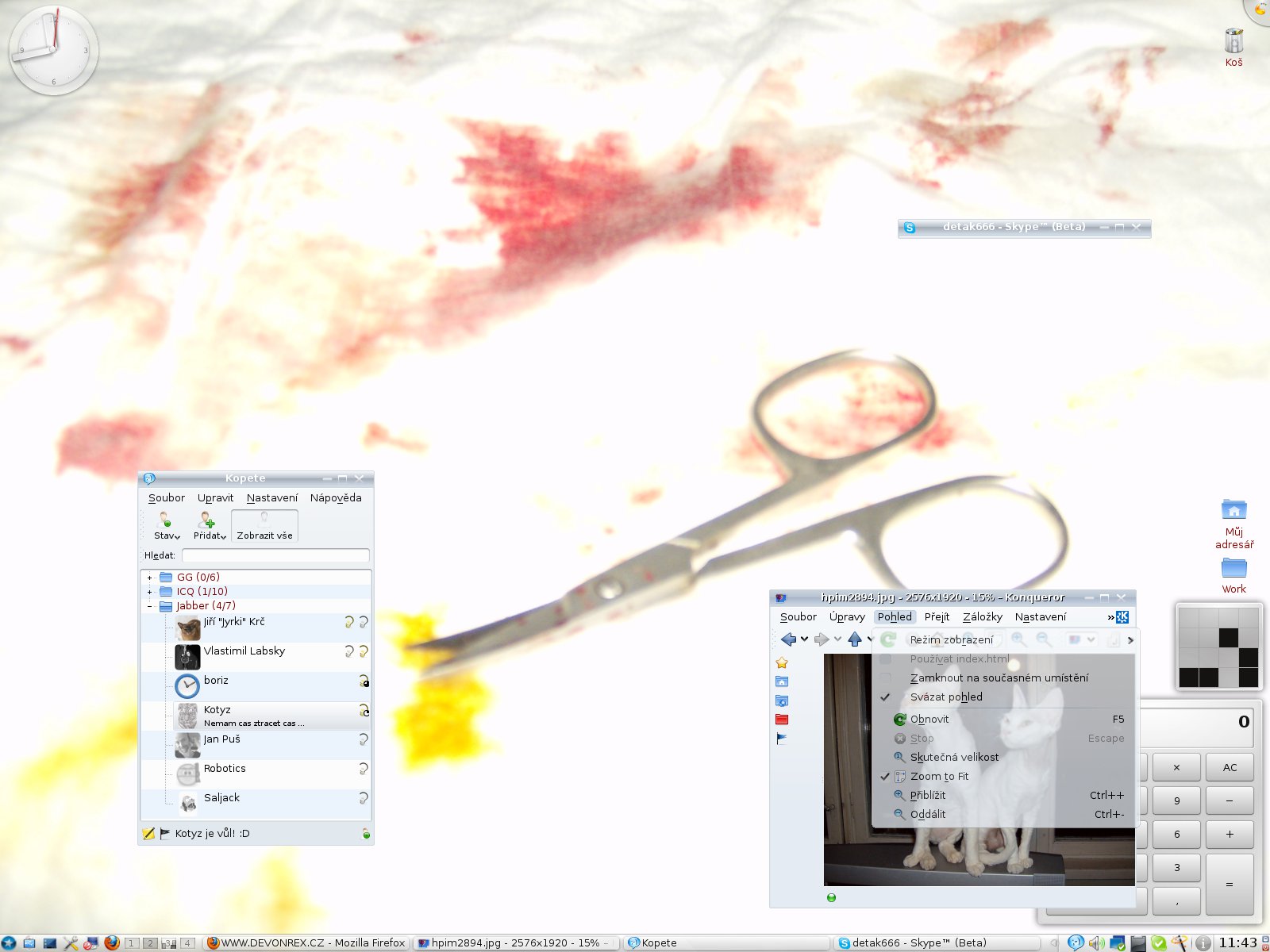The width and height of the screenshot is (1270, 952).
Task: Choose Obnovit from the Pohled menu
Action: click(x=1005, y=720)
